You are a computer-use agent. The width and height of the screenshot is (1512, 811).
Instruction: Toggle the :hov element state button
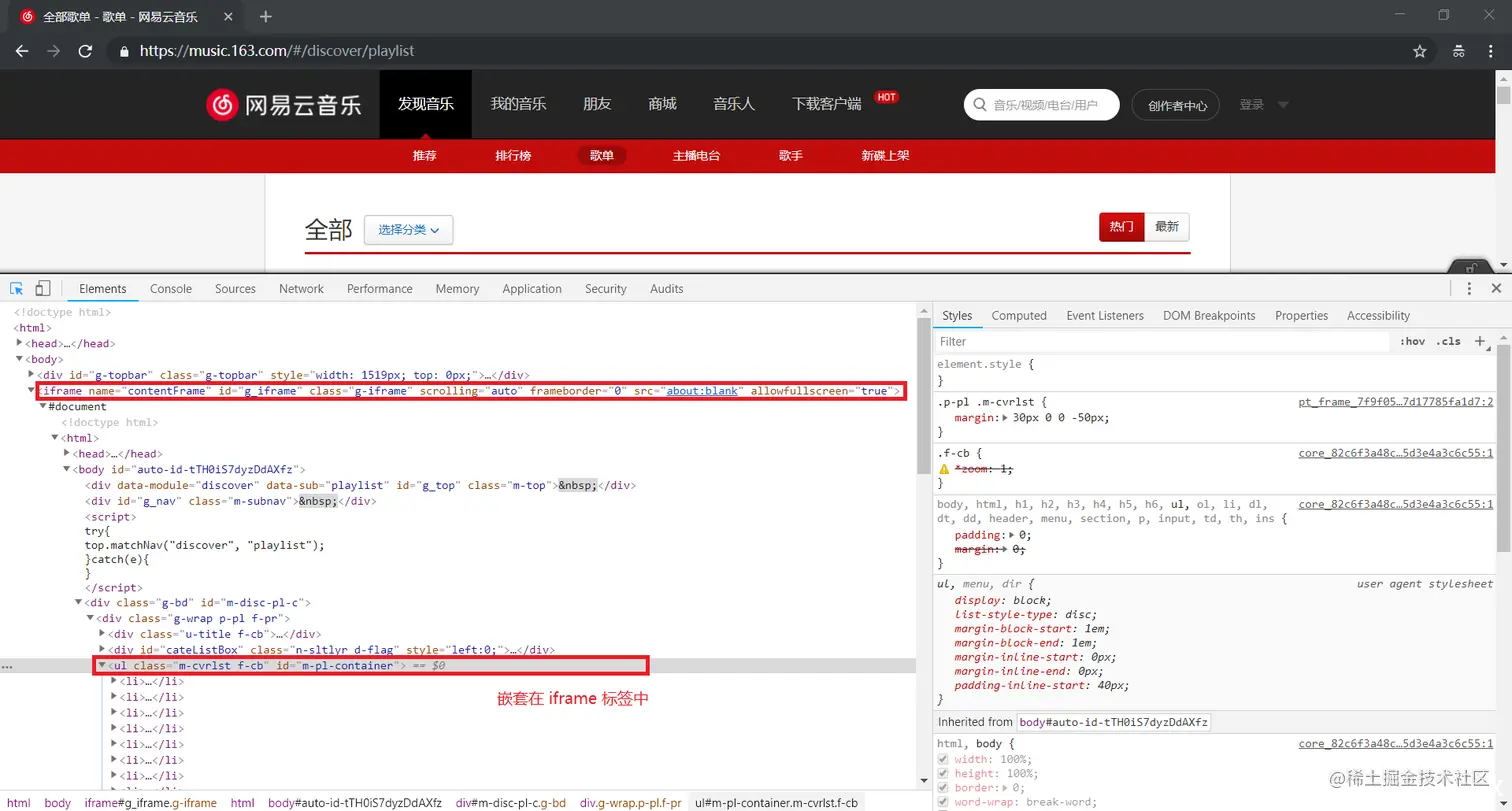[x=1413, y=341]
